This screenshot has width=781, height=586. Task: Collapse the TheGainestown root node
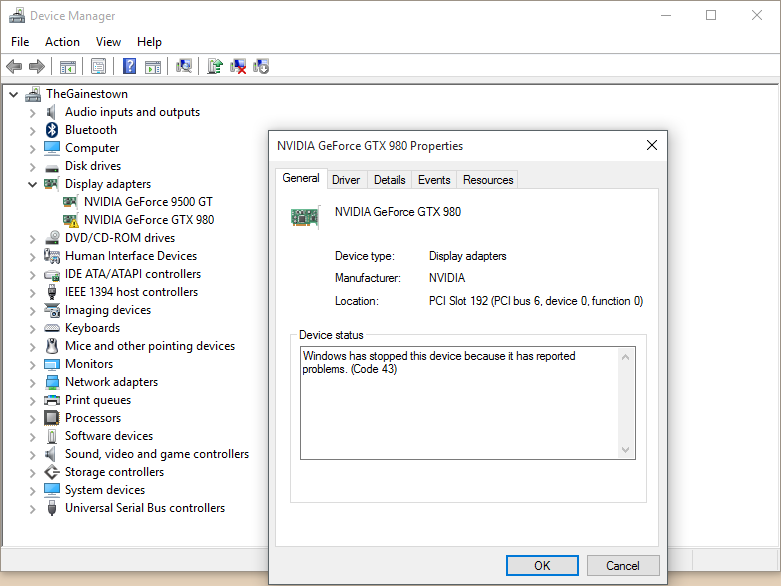pyautogui.click(x=14, y=94)
